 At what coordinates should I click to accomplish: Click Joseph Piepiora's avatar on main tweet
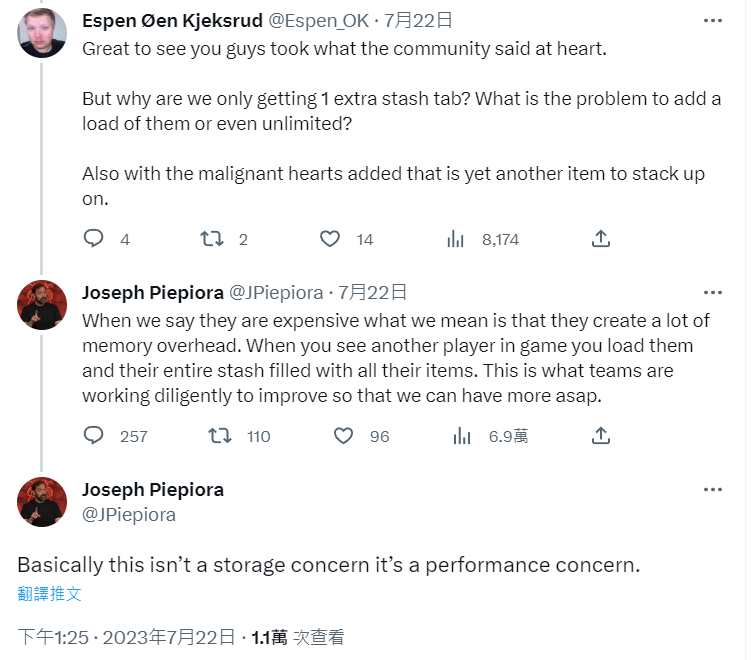pos(42,502)
